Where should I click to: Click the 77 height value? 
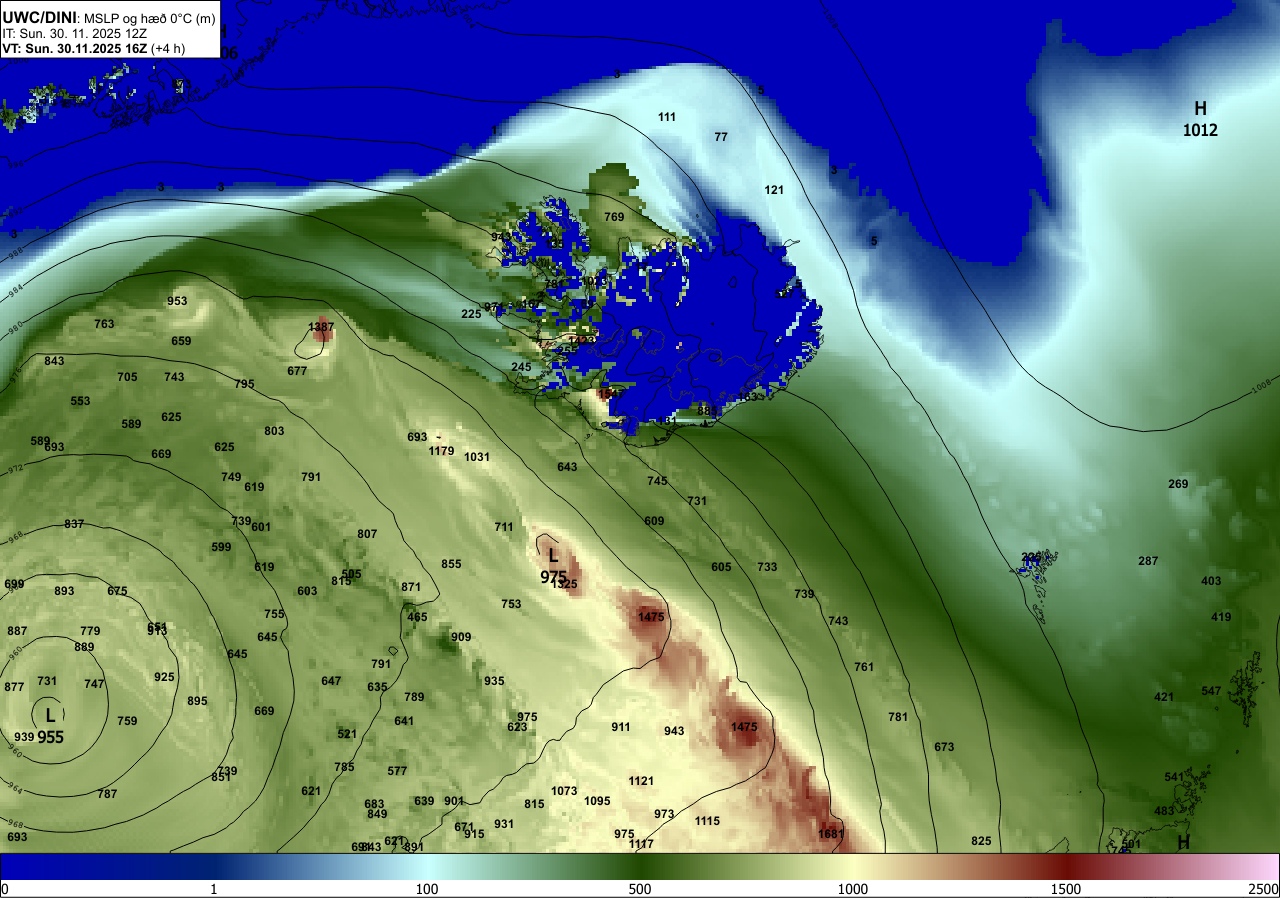coord(721,137)
